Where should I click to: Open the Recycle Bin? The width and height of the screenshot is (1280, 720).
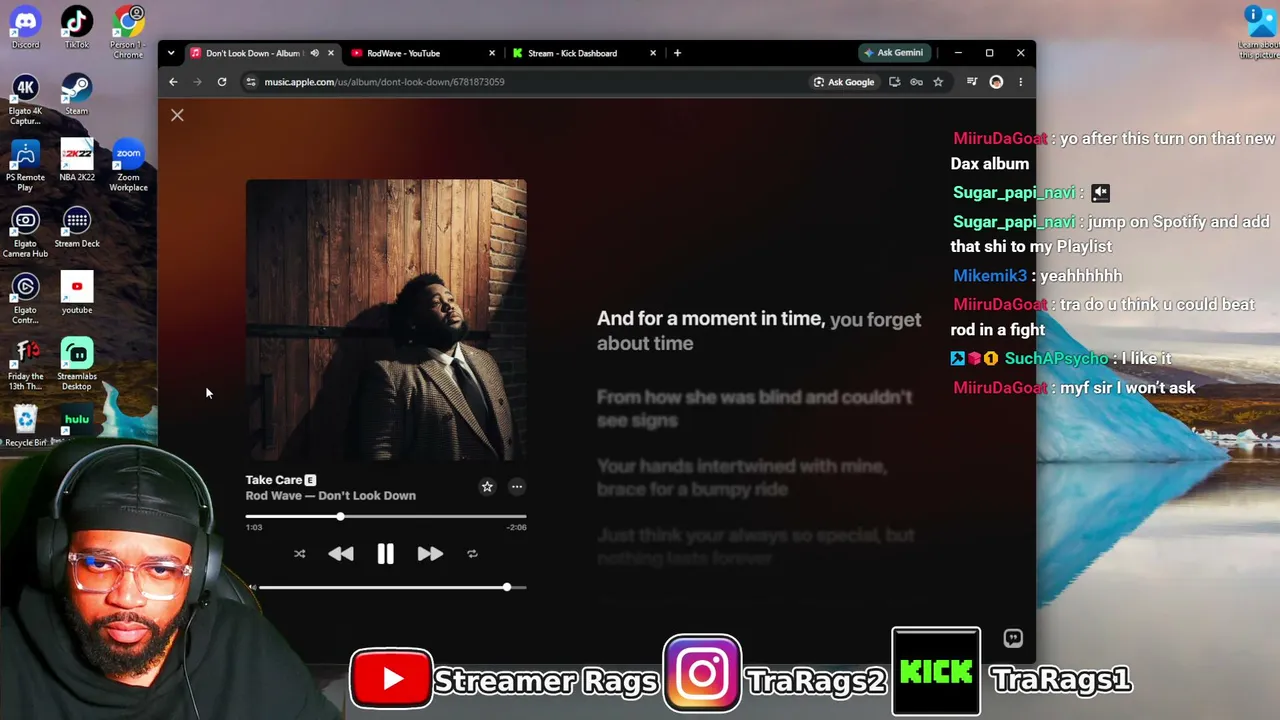[x=25, y=425]
